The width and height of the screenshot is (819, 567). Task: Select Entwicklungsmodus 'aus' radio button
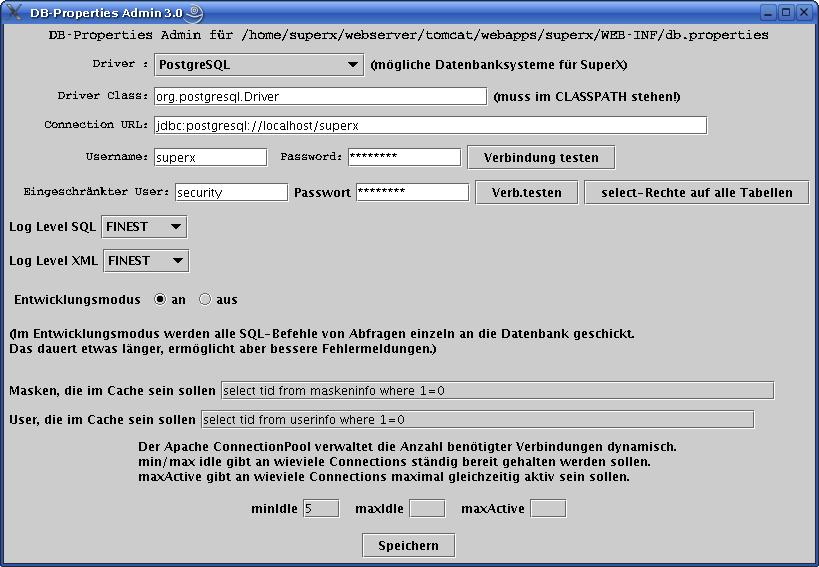[x=205, y=299]
